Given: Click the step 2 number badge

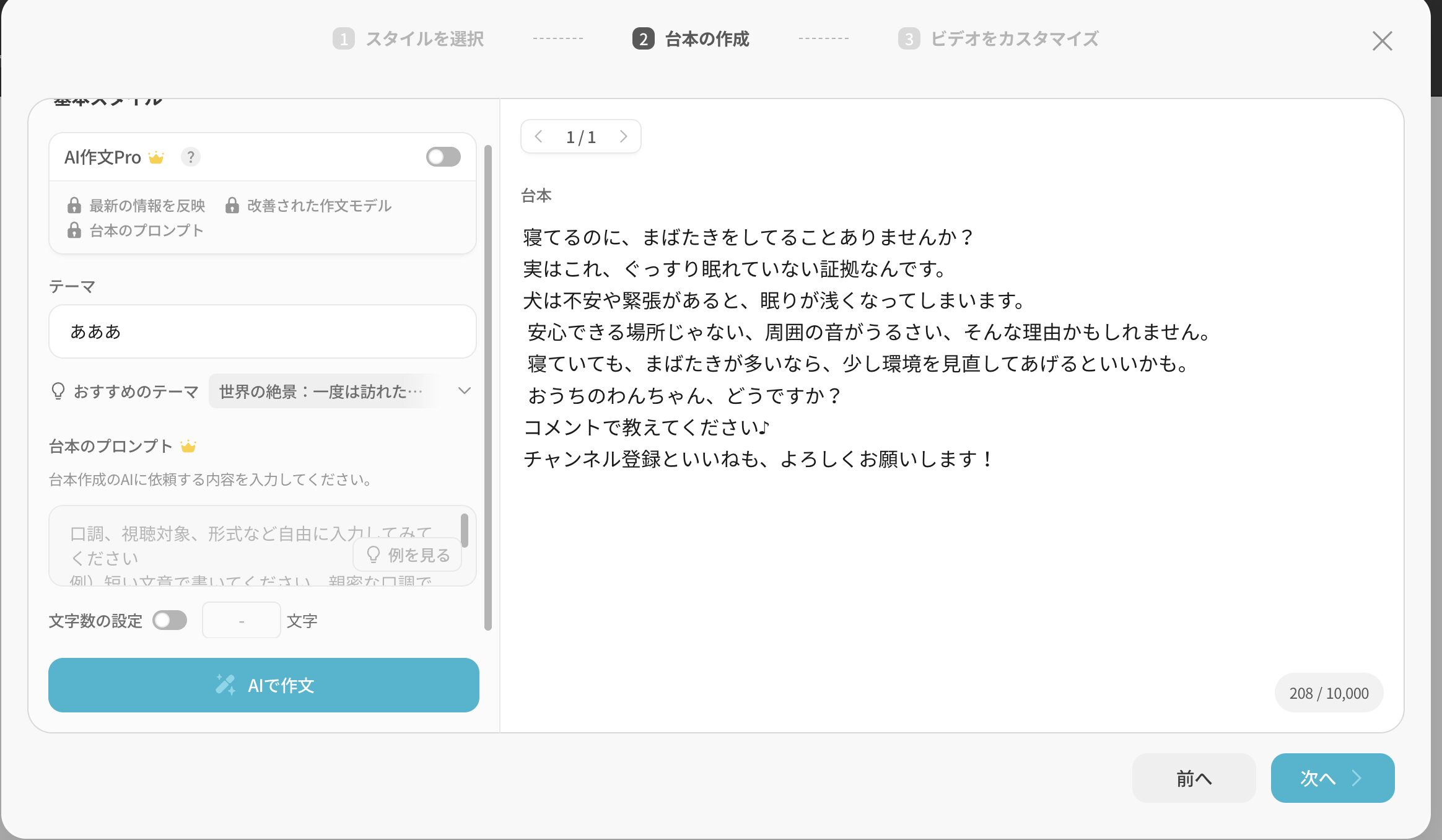Looking at the screenshot, I should [643, 39].
